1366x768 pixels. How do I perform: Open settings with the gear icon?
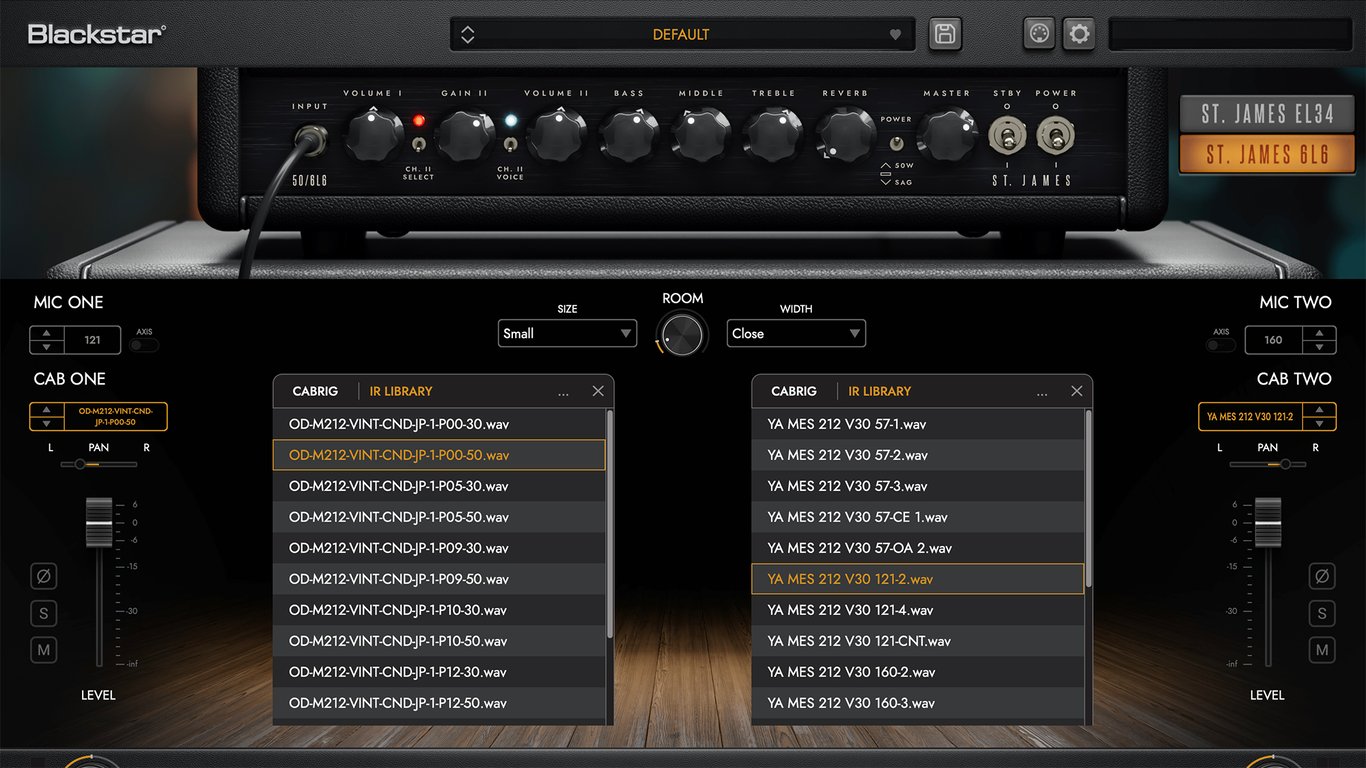click(1079, 34)
